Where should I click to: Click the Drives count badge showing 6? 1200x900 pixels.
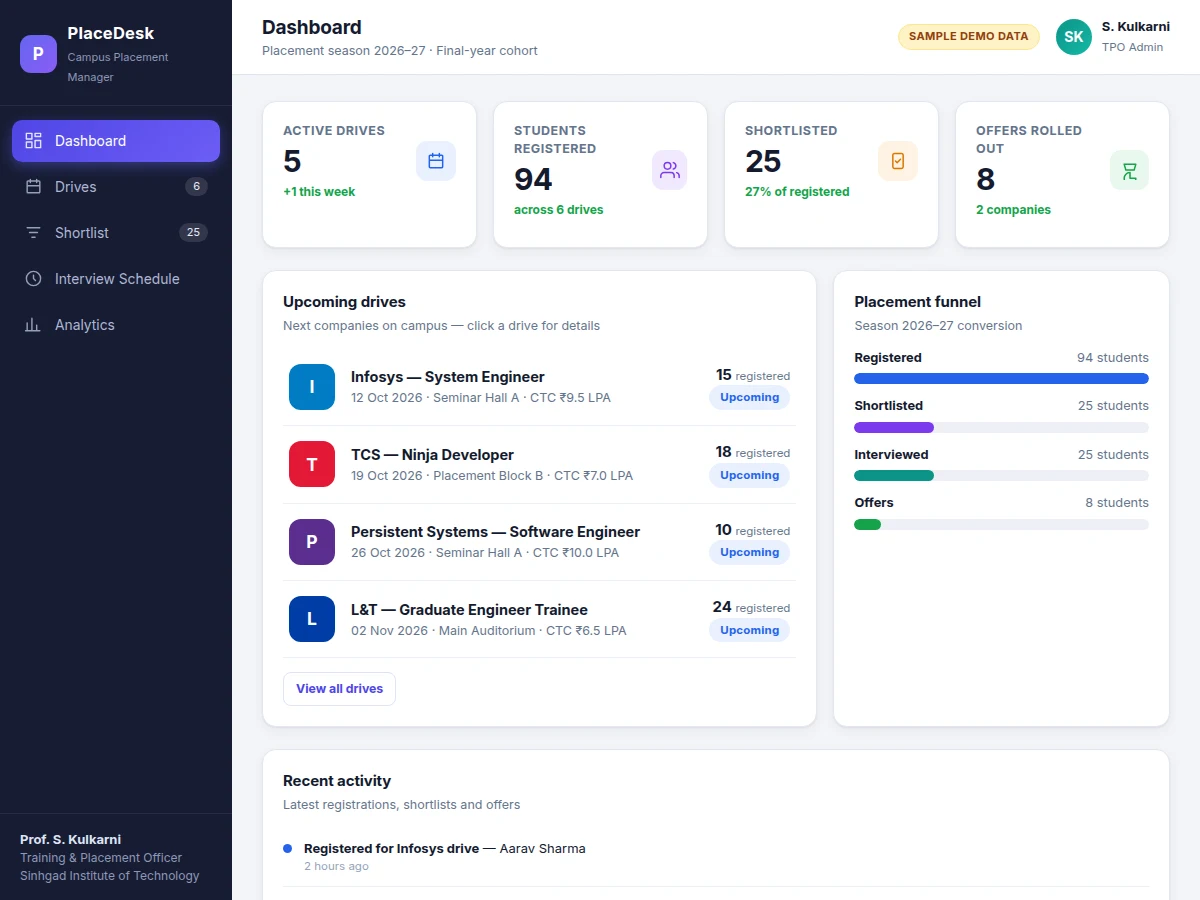[196, 187]
